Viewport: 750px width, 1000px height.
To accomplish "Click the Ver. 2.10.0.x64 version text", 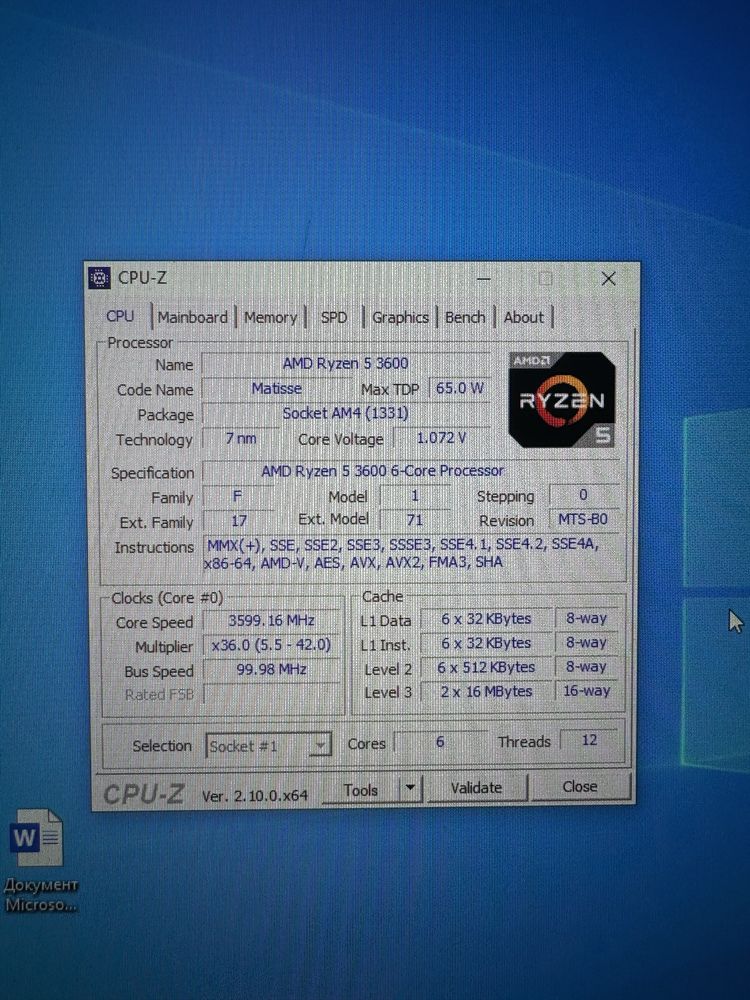I will [x=254, y=795].
